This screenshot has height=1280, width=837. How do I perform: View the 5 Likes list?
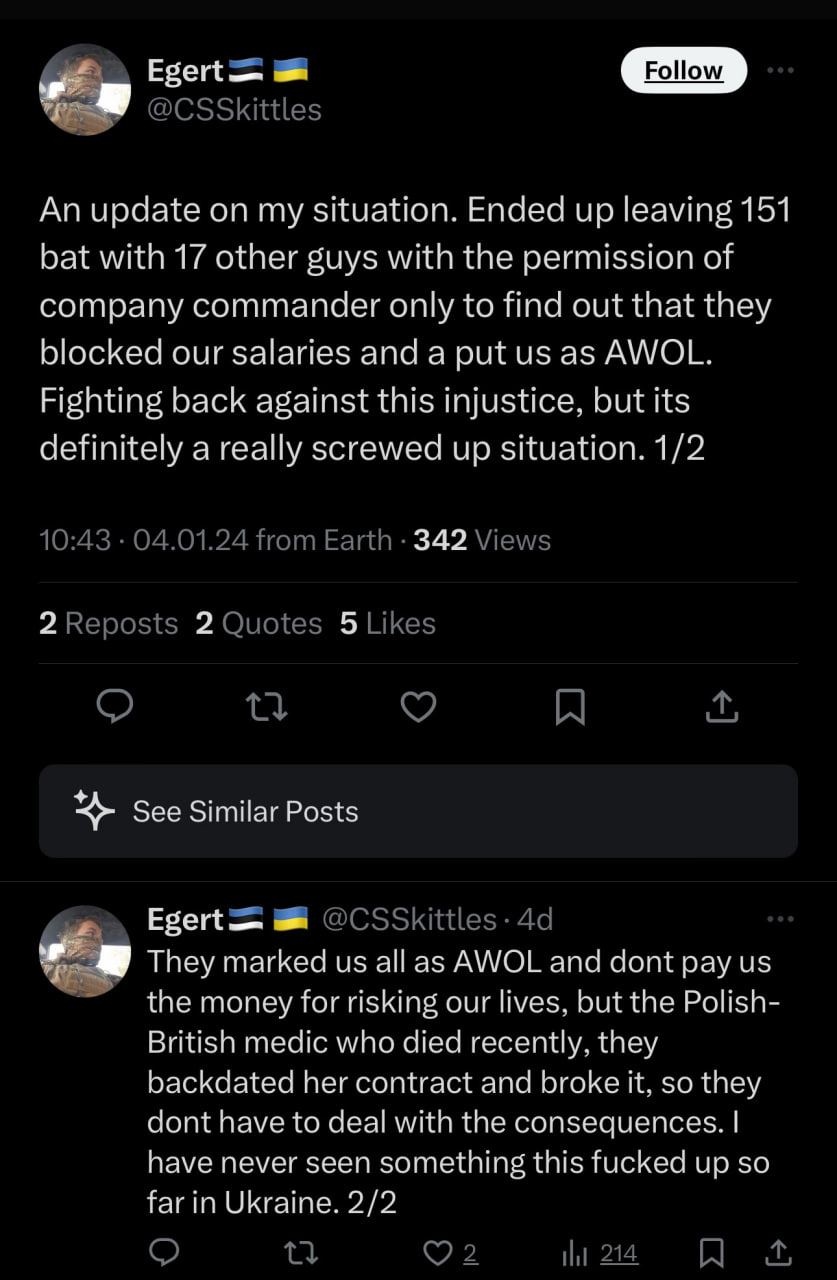[388, 623]
